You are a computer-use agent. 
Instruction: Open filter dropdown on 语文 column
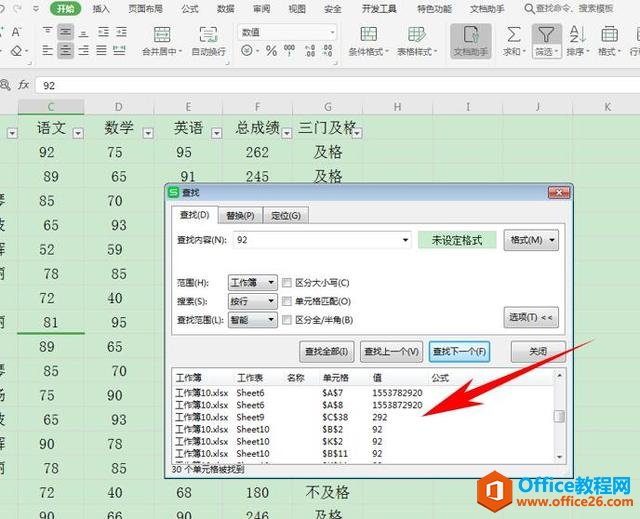click(78, 133)
